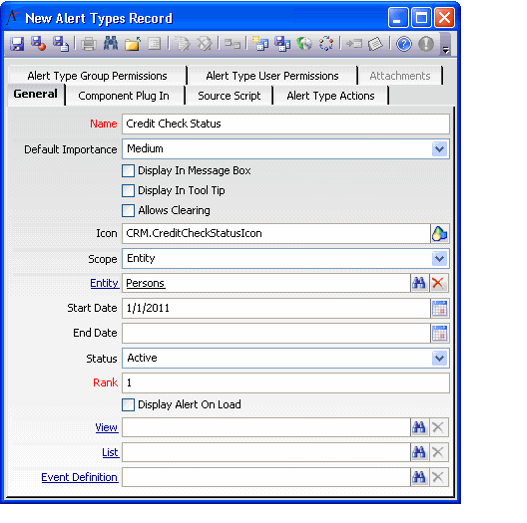Screen dimensions: 527x523
Task: Click the List label link
Action: (110, 452)
